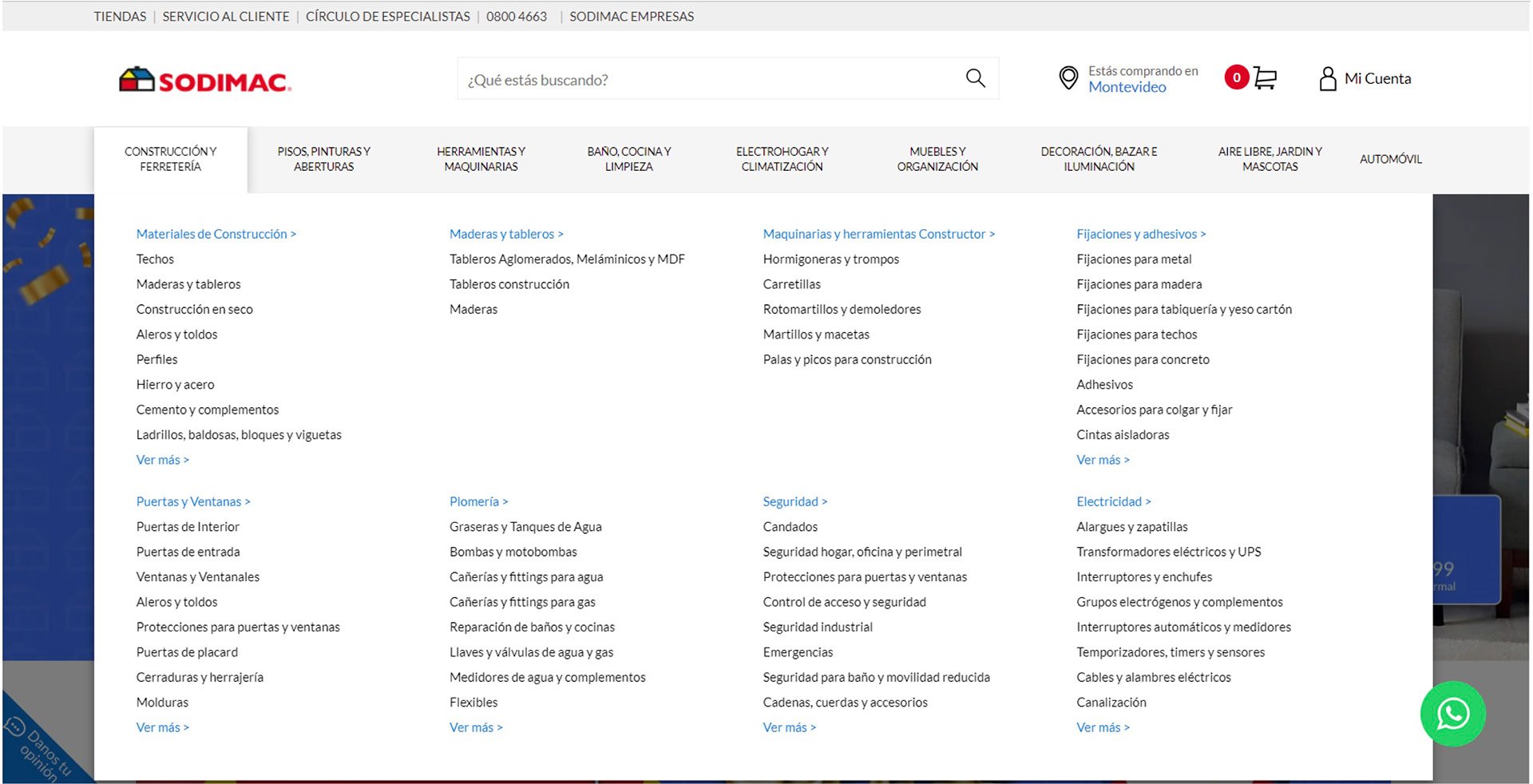Expand Fijaciones y adhesivos heading

pyautogui.click(x=1141, y=234)
